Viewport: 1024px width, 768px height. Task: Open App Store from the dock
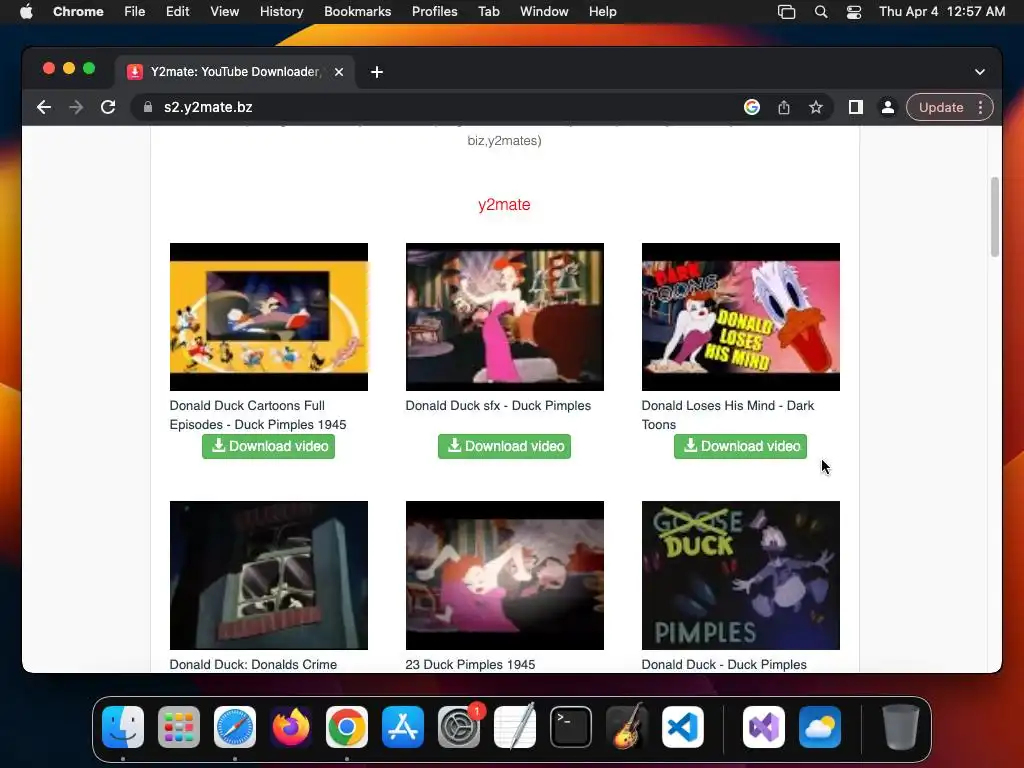pyautogui.click(x=403, y=727)
